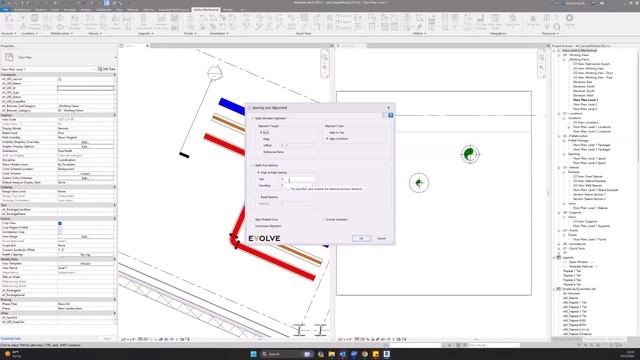Viewport: 640px width, 360px height.
Task: Click Edit button for View Range
Action: (85, 237)
